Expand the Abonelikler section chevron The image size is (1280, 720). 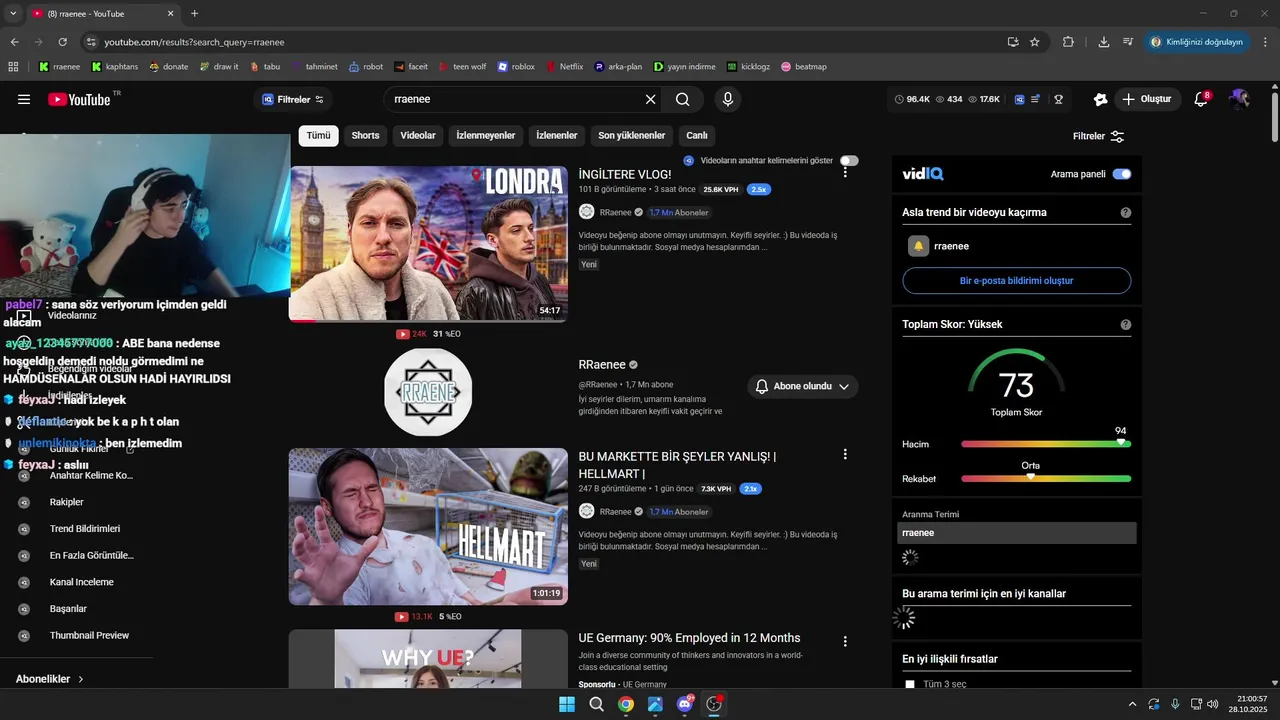[81, 679]
